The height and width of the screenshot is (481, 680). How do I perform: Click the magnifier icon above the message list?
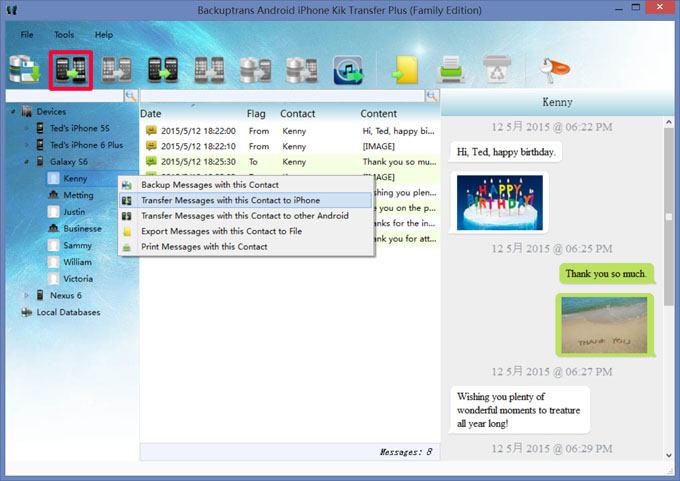click(432, 96)
